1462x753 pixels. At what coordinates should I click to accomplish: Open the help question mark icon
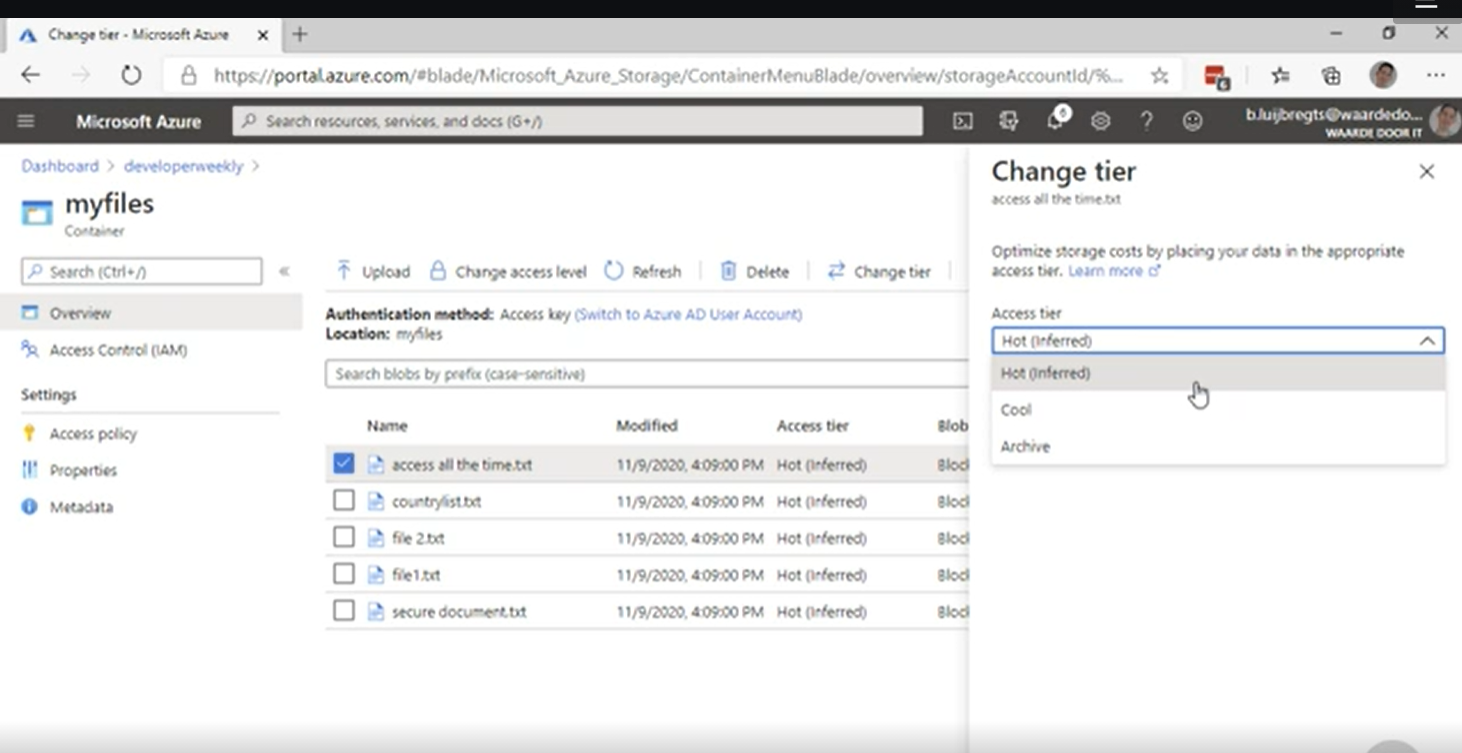(1147, 121)
